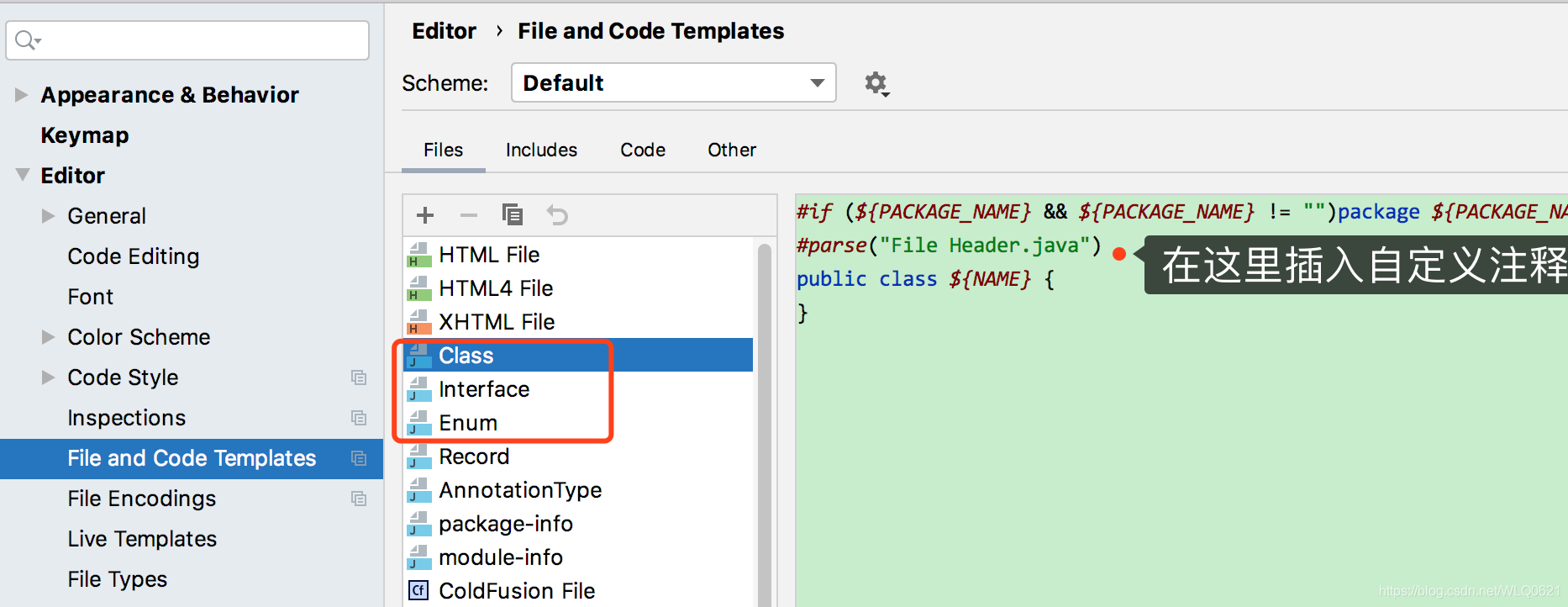Click the search magnifier icon
1568x607 pixels.
tap(26, 40)
